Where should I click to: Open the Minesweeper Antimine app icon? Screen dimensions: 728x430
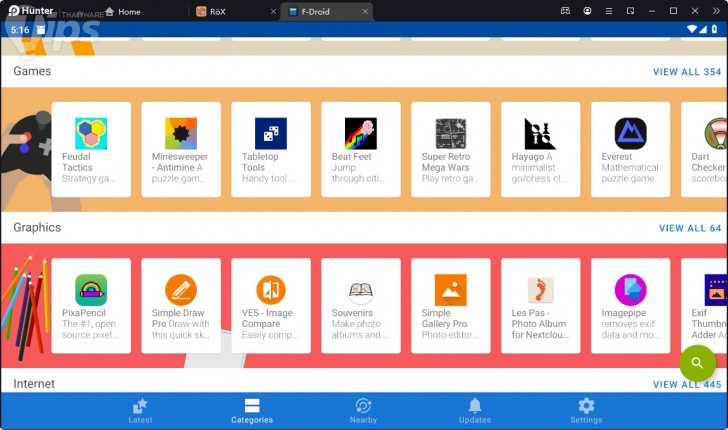point(181,134)
